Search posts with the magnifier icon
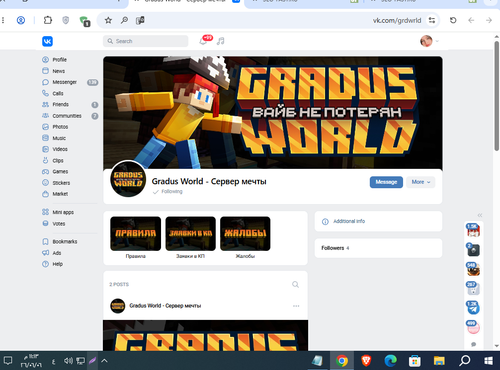Screen dimensions: 500x370 pos(295,284)
